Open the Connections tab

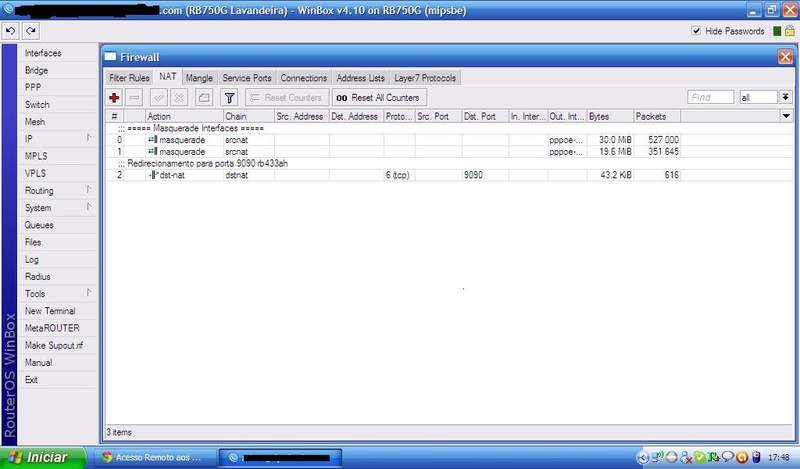[304, 78]
